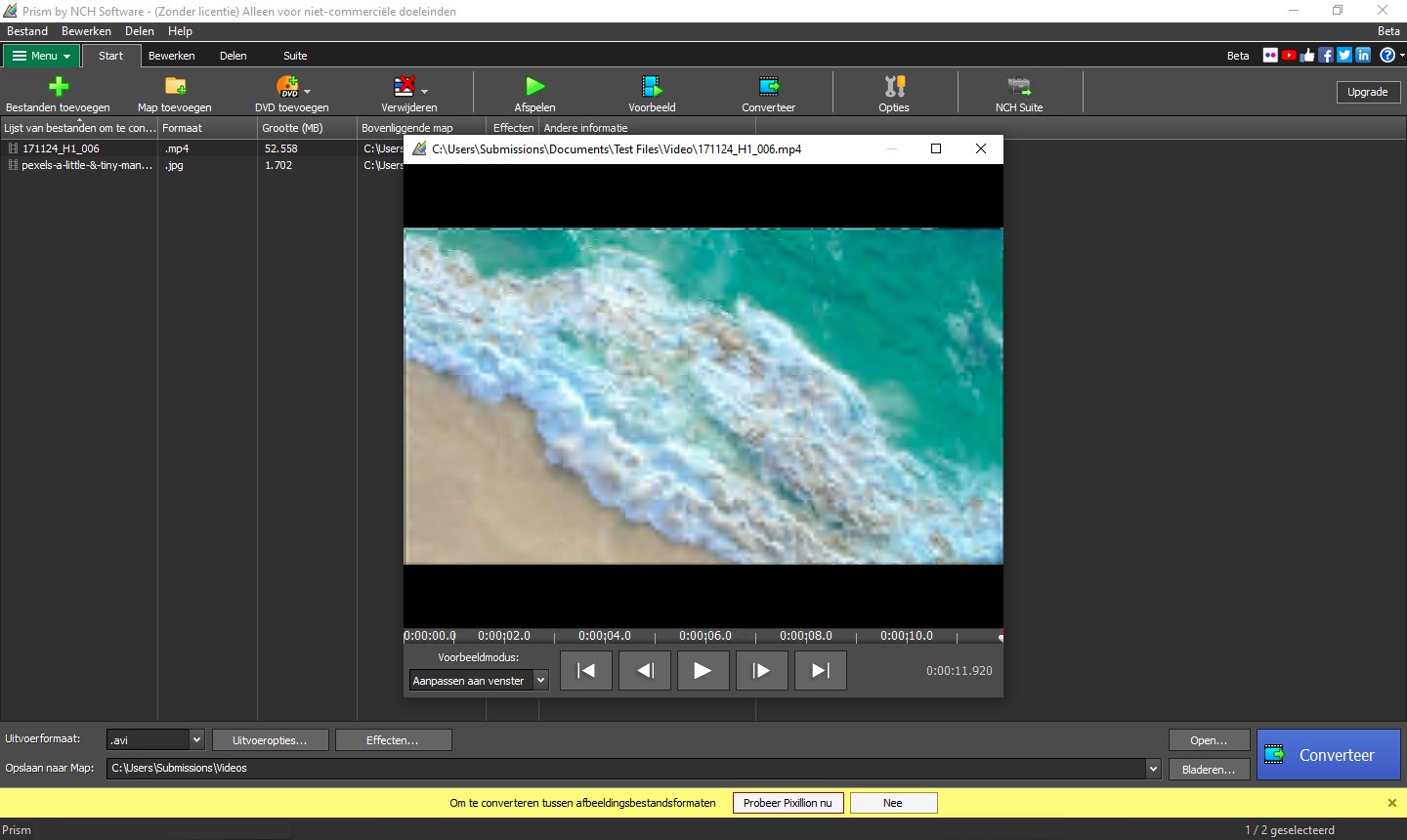Screen dimensions: 1407x840
Task: Step forward one frame in preview
Action: point(762,671)
